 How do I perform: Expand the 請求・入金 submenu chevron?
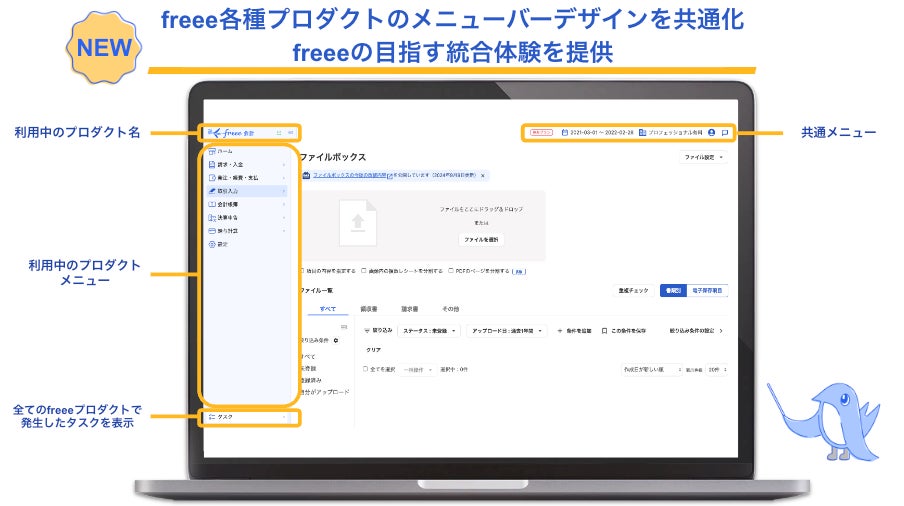click(x=284, y=165)
